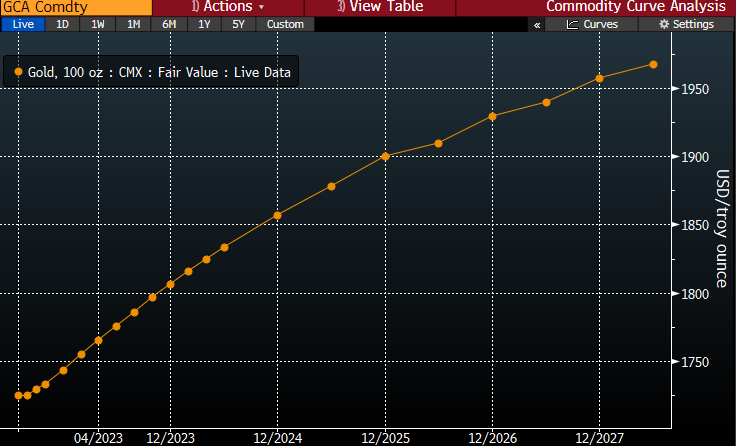This screenshot has height=446, width=736.
Task: Select the 1D range tab
Action: pos(62,24)
